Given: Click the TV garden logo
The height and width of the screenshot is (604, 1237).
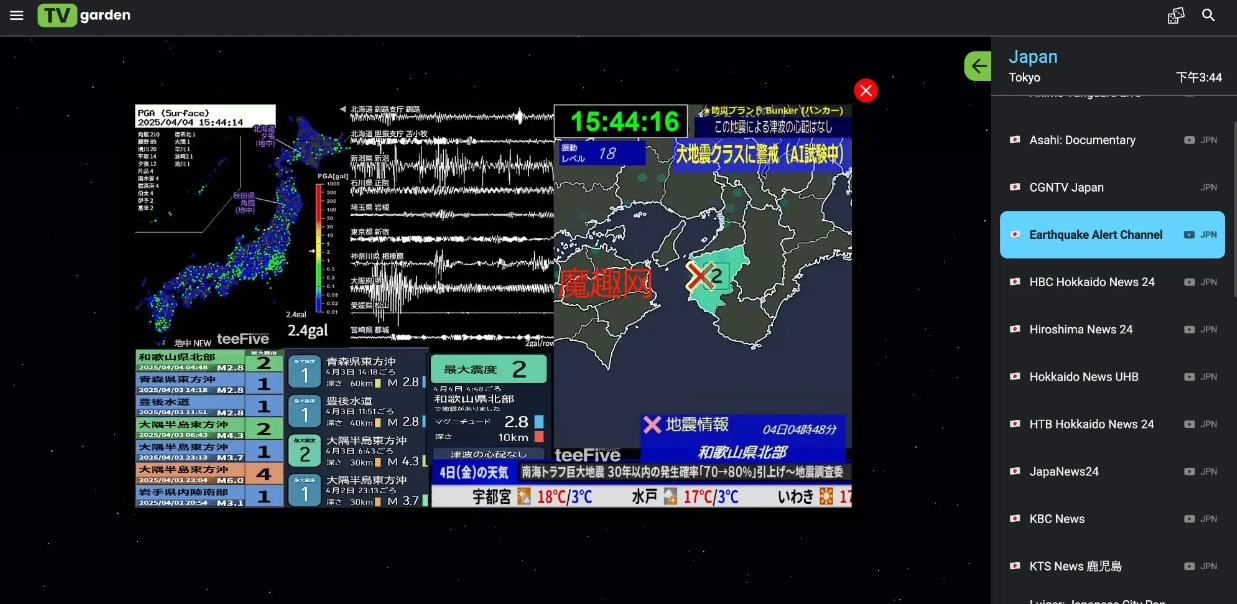Looking at the screenshot, I should pos(84,15).
